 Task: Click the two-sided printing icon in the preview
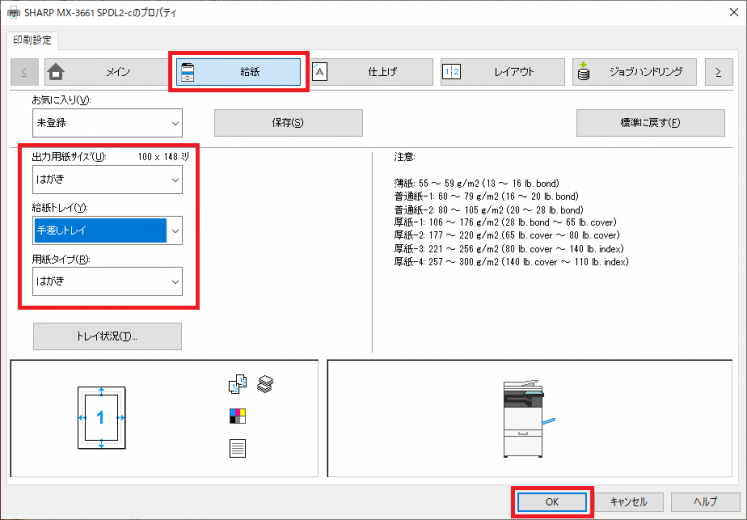[x=238, y=384]
